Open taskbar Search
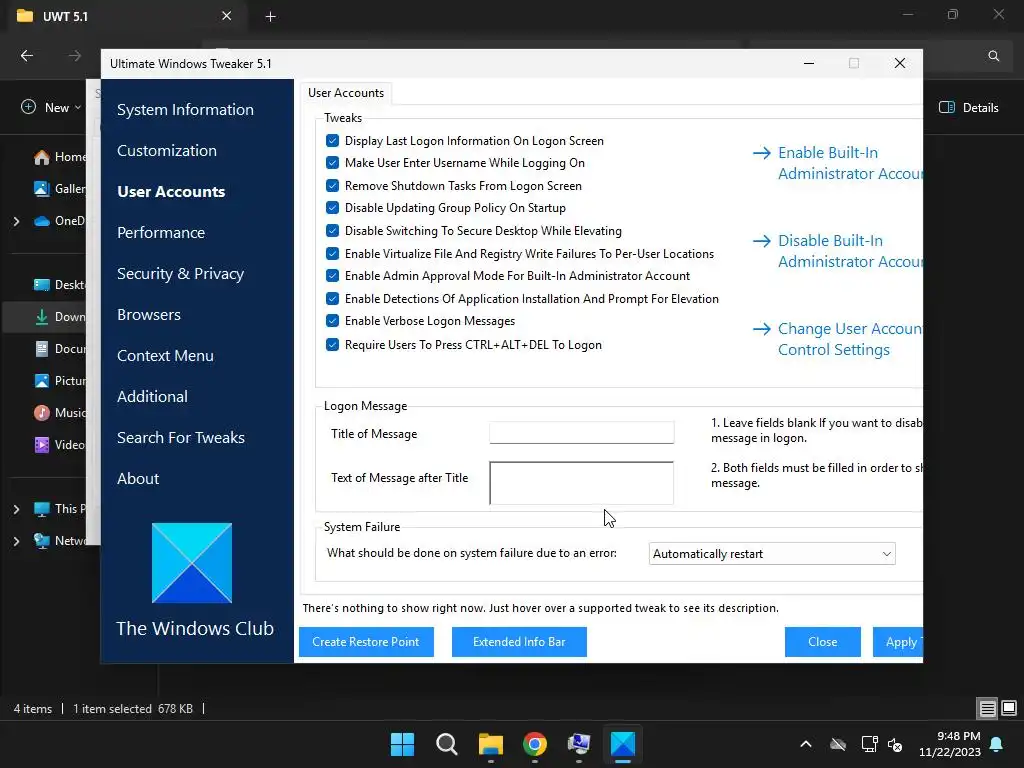The width and height of the screenshot is (1024, 768). pos(447,744)
